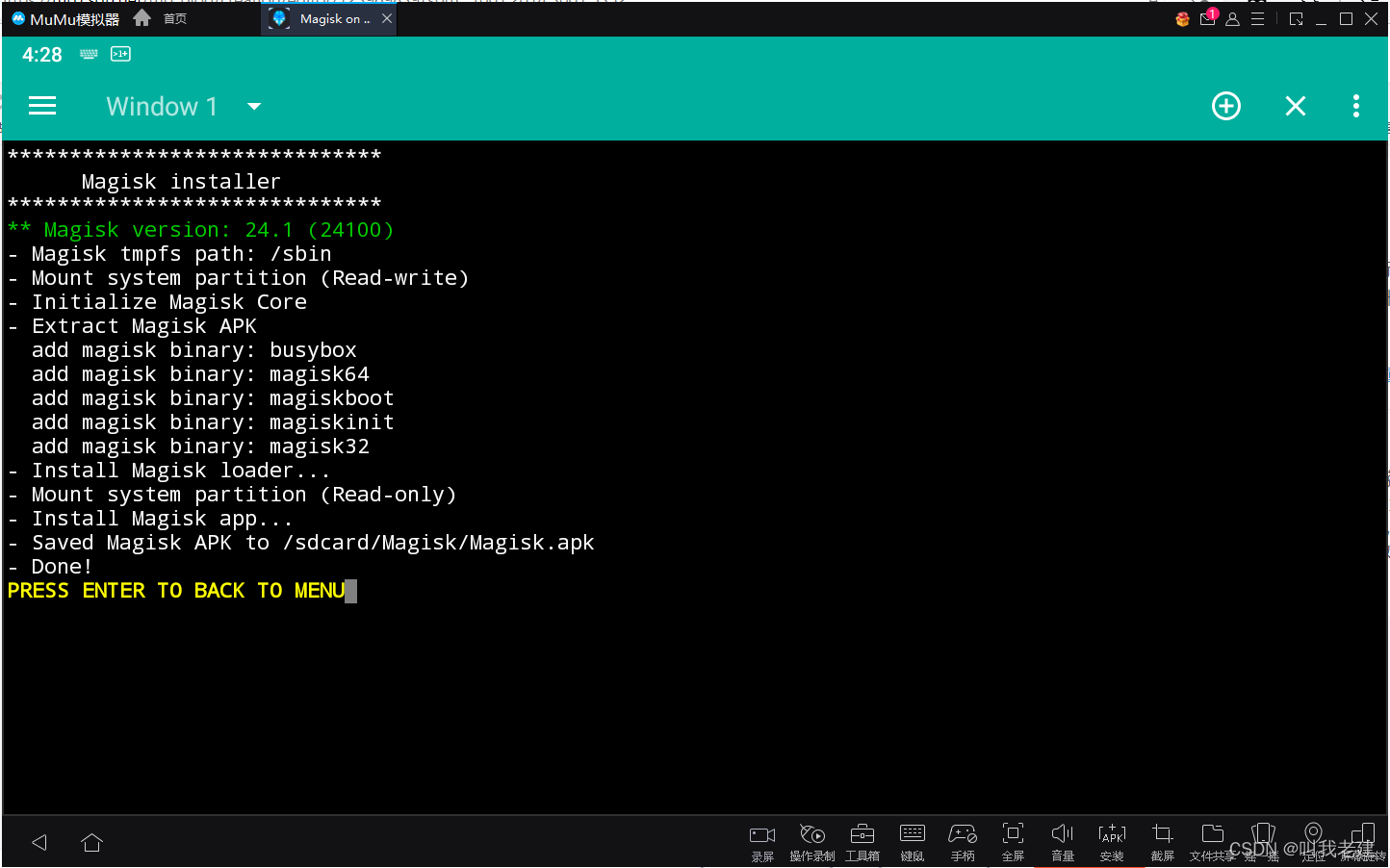Click the PRESS ENTER TO BACK TO MENU prompt
This screenshot has height=868, width=1390.
(x=176, y=591)
